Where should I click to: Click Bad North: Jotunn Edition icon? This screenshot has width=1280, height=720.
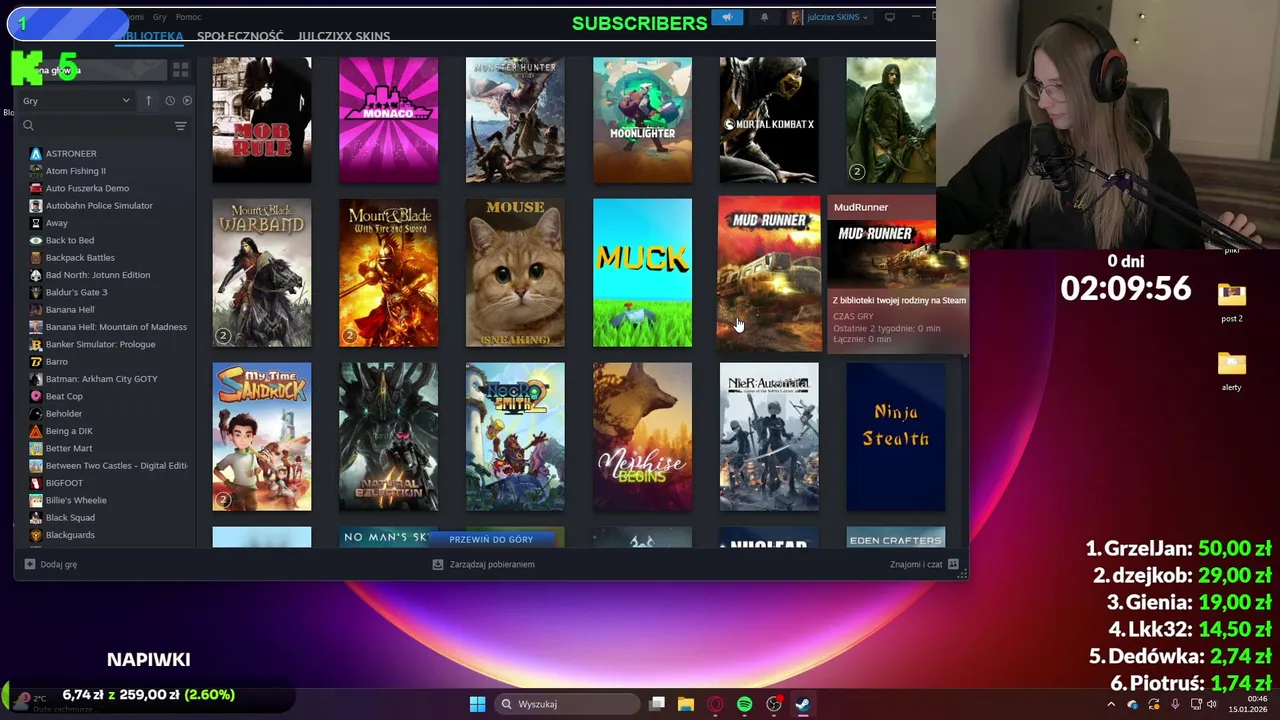pos(36,275)
